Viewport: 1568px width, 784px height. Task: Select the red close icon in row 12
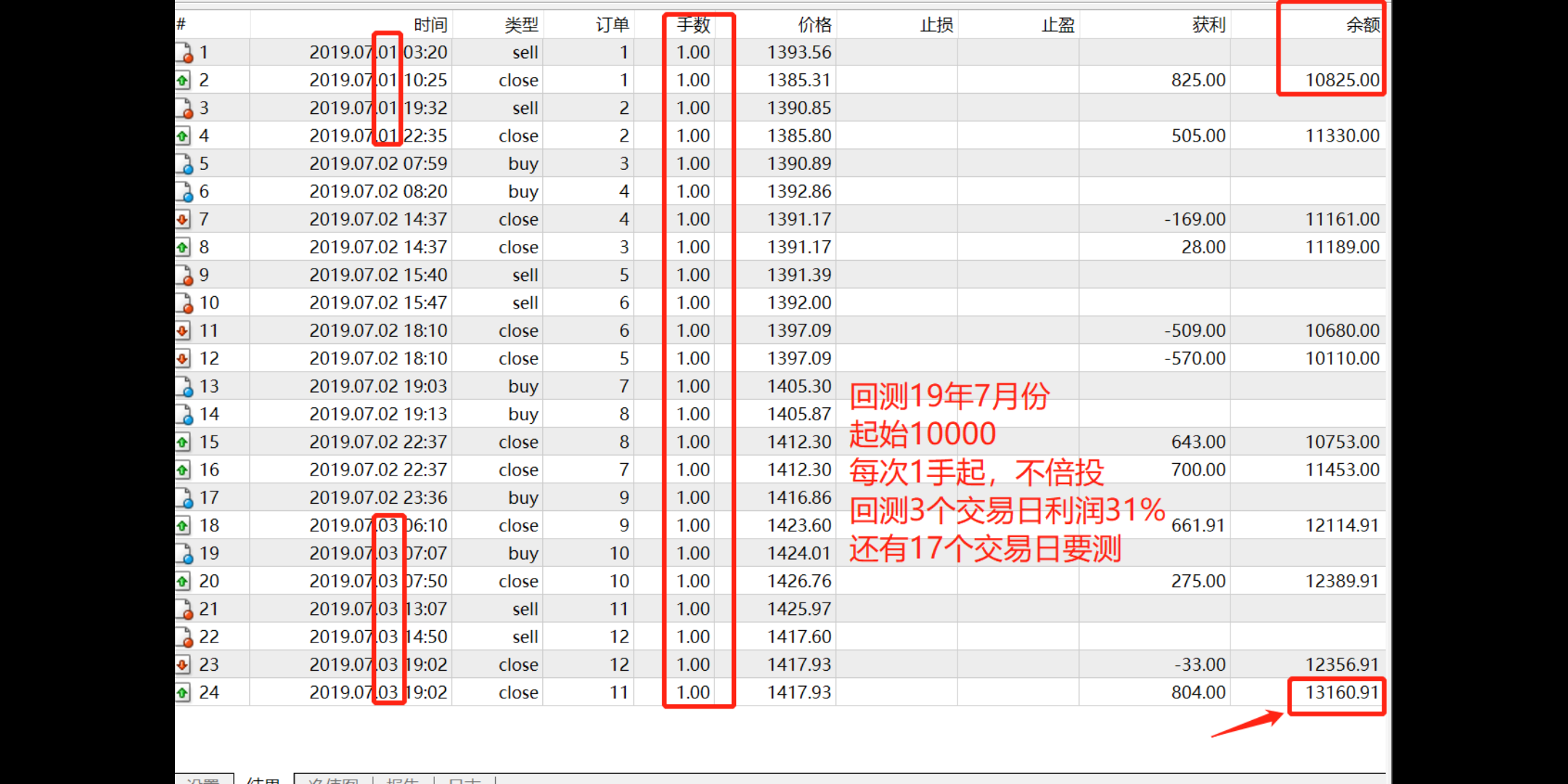(x=184, y=359)
